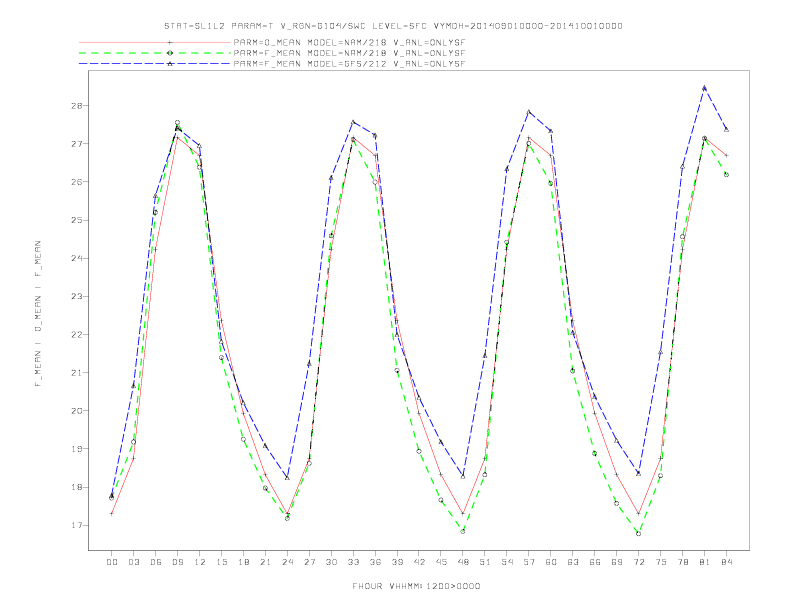This screenshot has height=612, width=792.
Task: Click x-axis forecast hour label 72
Action: click(639, 562)
